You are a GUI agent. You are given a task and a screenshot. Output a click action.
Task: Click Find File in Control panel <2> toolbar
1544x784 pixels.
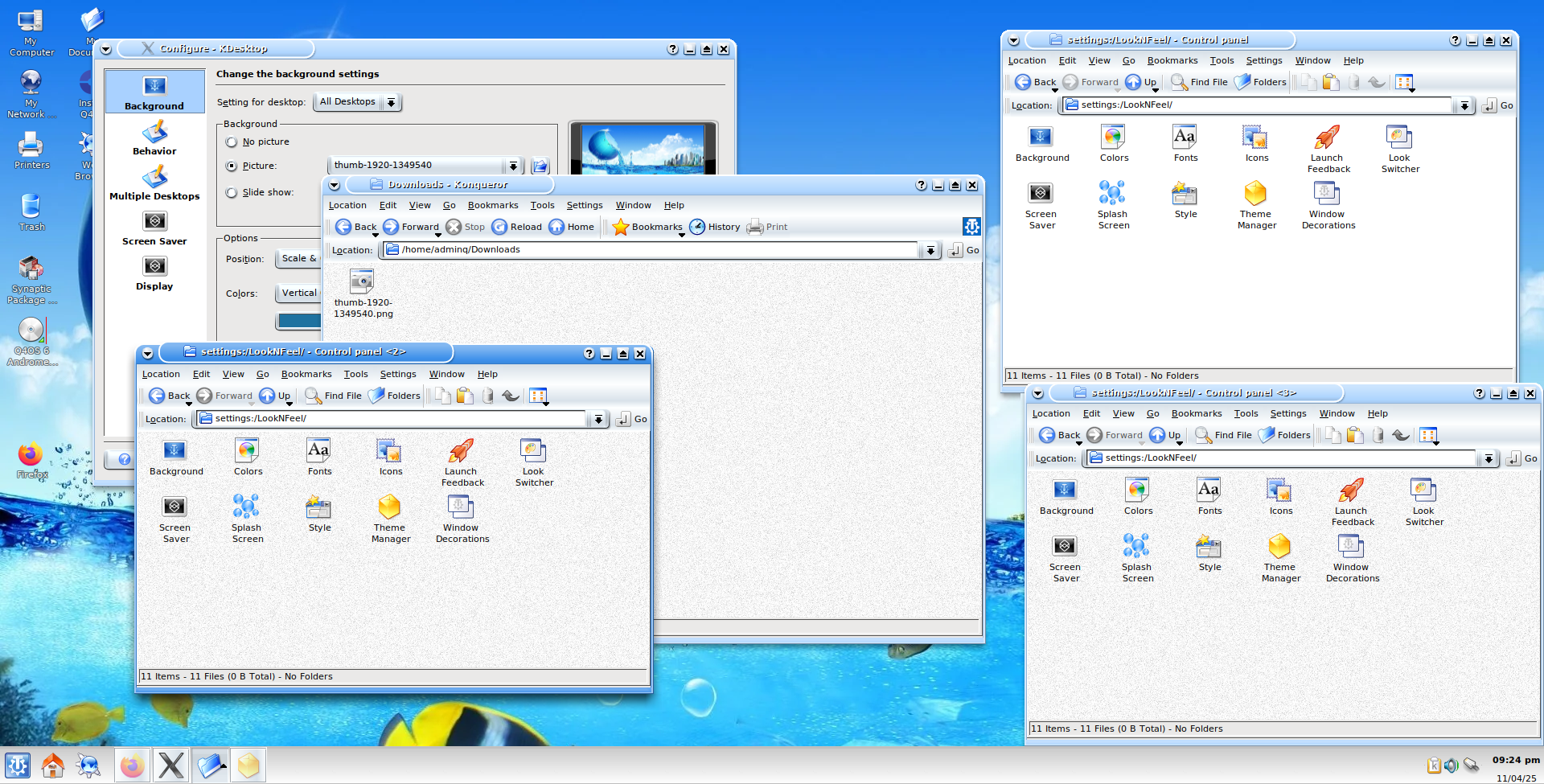pyautogui.click(x=333, y=396)
